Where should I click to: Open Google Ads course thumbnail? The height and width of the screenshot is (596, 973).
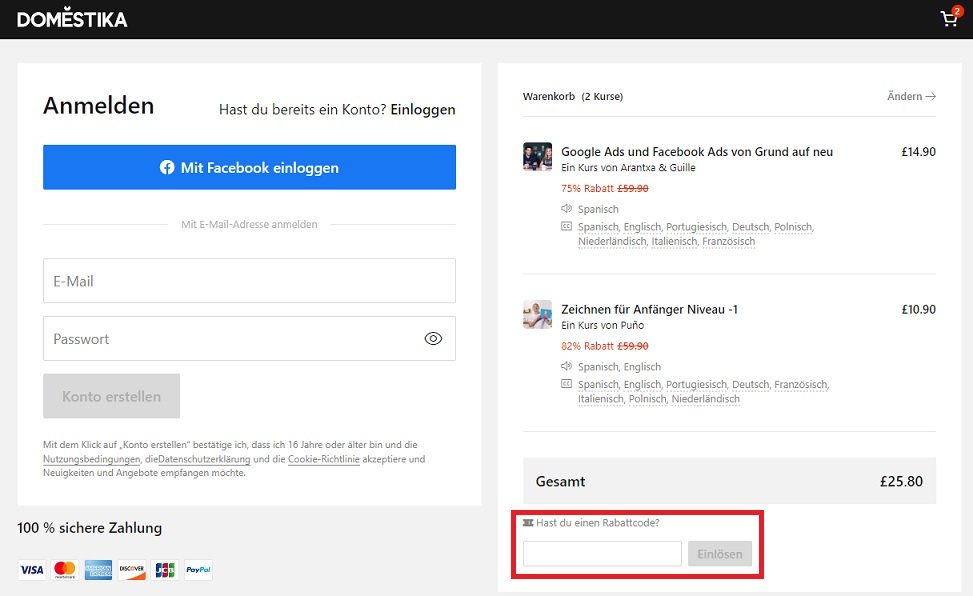pyautogui.click(x=537, y=157)
